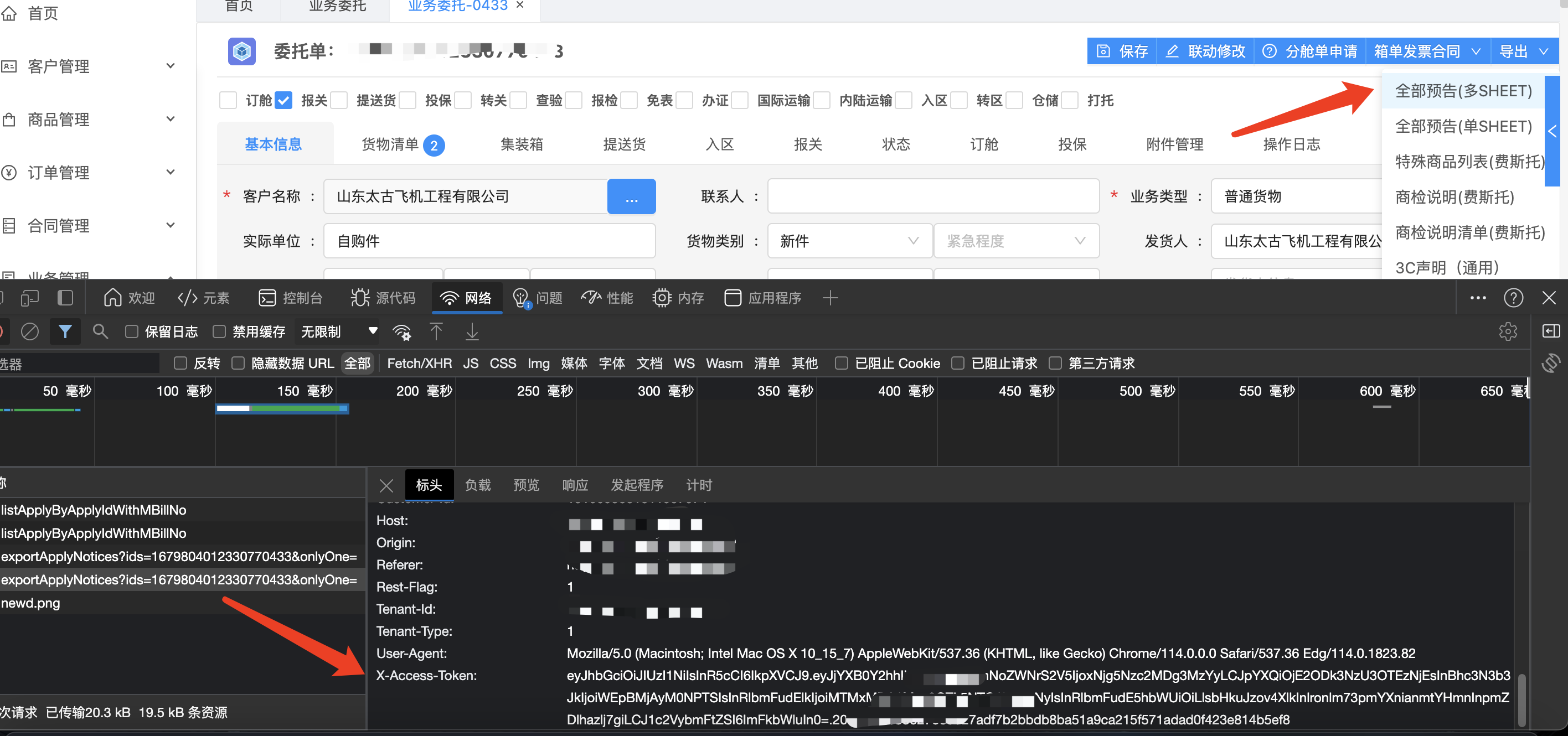
Task: Open network conditions wifi-gear icon
Action: [x=402, y=332]
